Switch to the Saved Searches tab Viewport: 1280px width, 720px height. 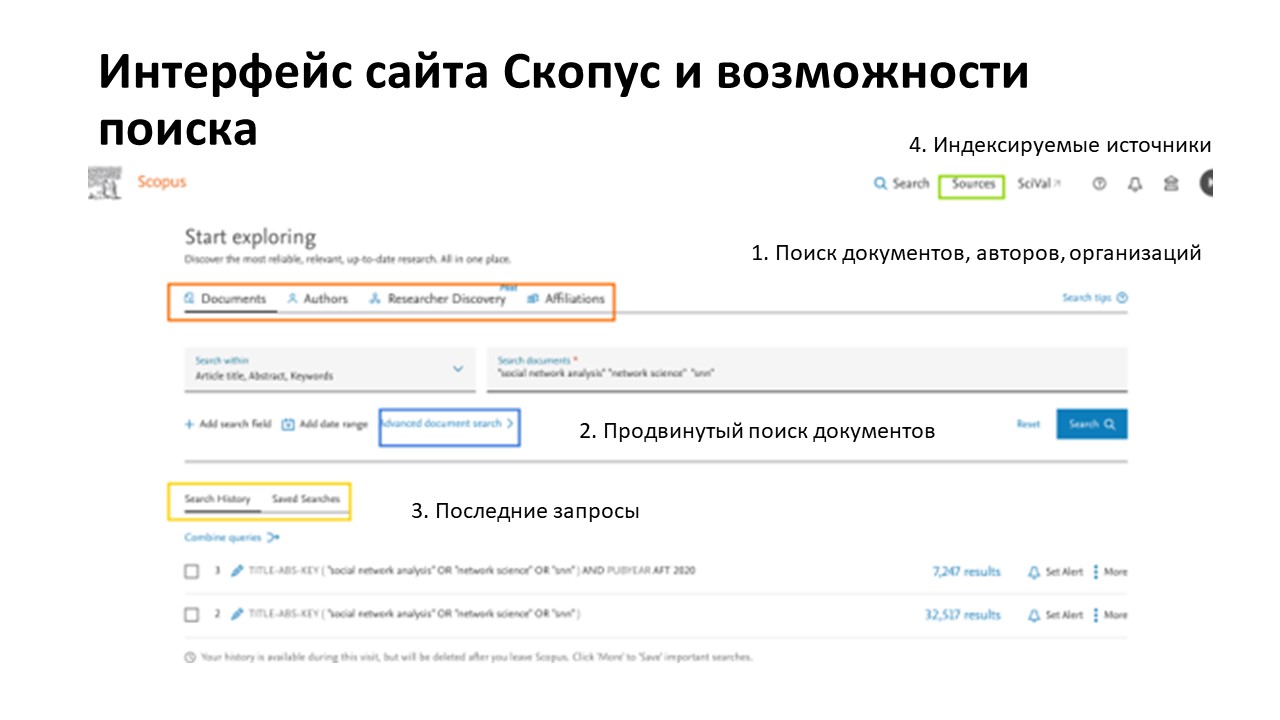click(x=306, y=499)
